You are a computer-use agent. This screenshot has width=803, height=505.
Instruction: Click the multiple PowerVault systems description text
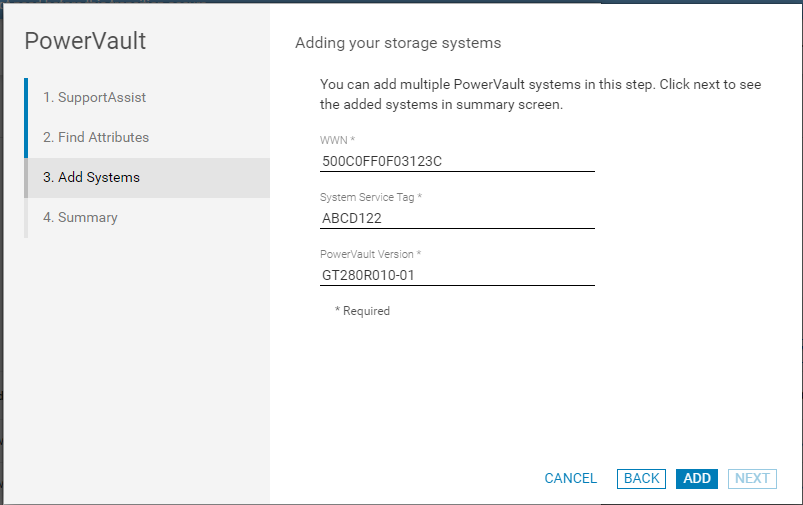point(540,94)
